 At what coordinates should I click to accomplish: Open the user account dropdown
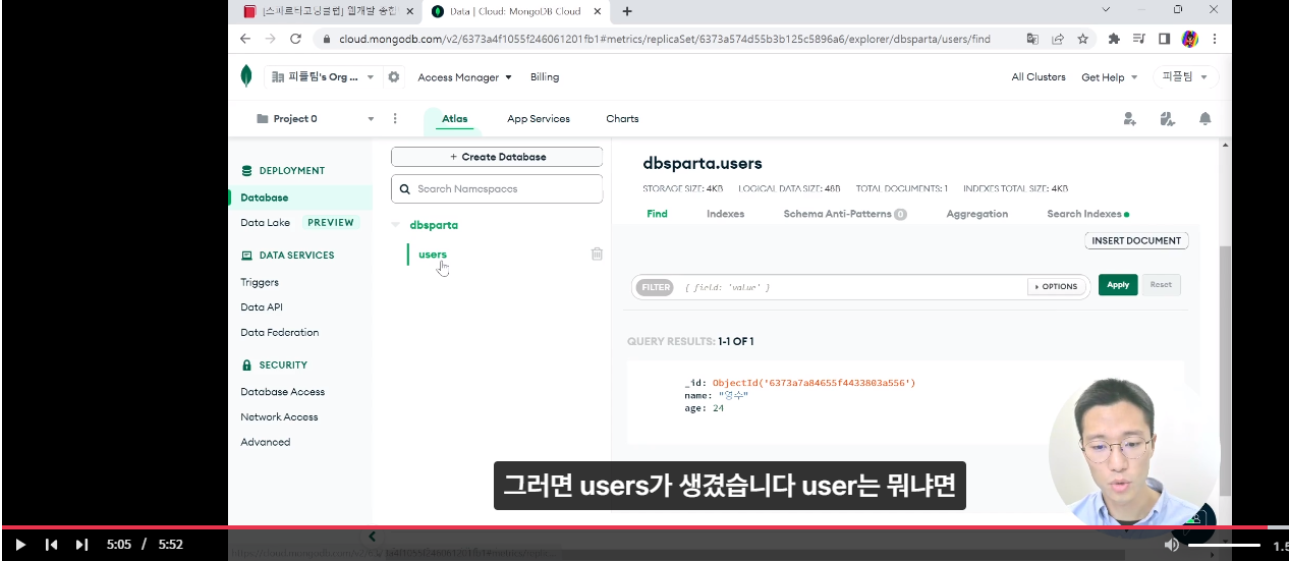point(1186,77)
